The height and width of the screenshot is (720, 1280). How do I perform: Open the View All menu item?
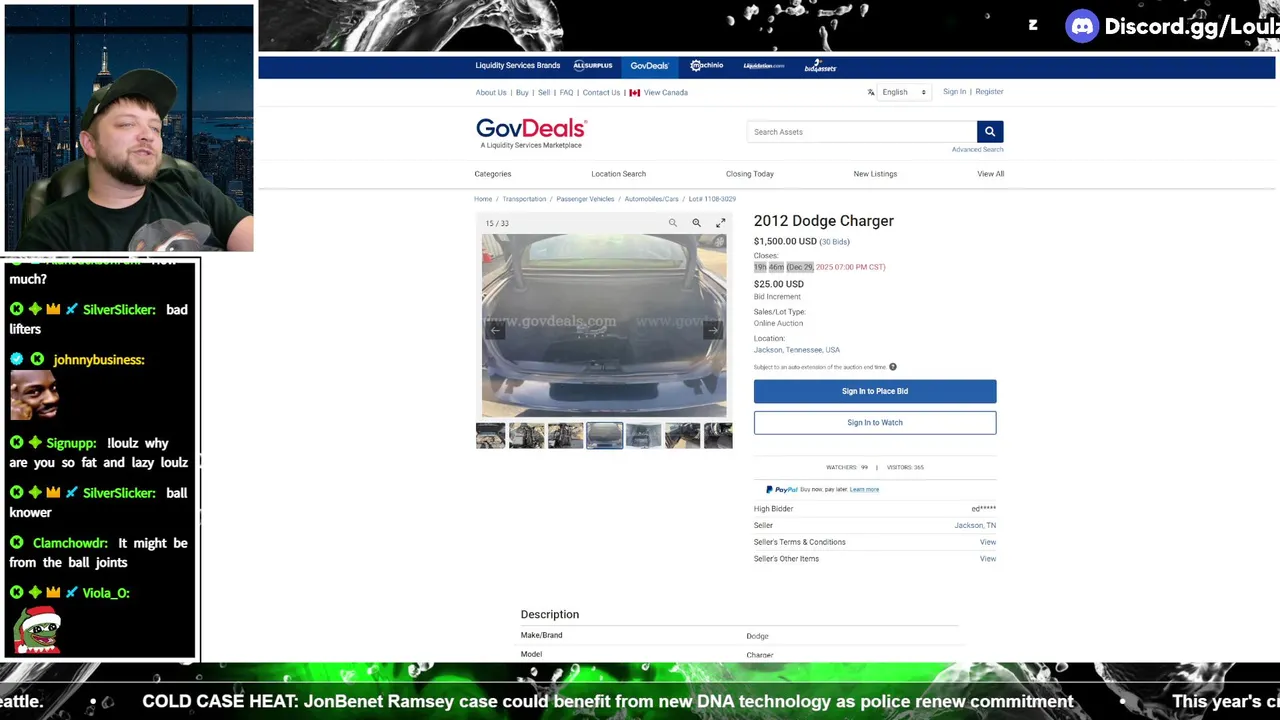tap(990, 174)
